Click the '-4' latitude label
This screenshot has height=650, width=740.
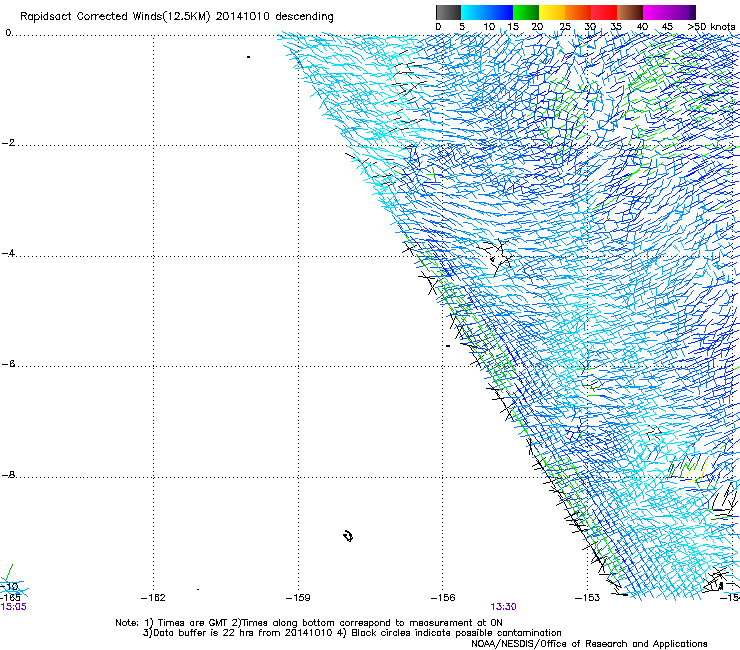pos(8,253)
